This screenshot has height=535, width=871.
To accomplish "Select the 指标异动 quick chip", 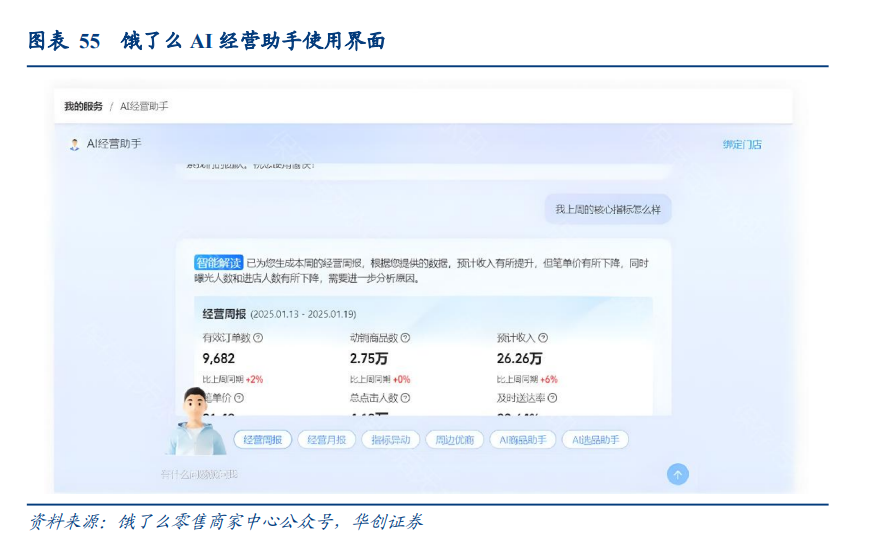I will (x=391, y=439).
